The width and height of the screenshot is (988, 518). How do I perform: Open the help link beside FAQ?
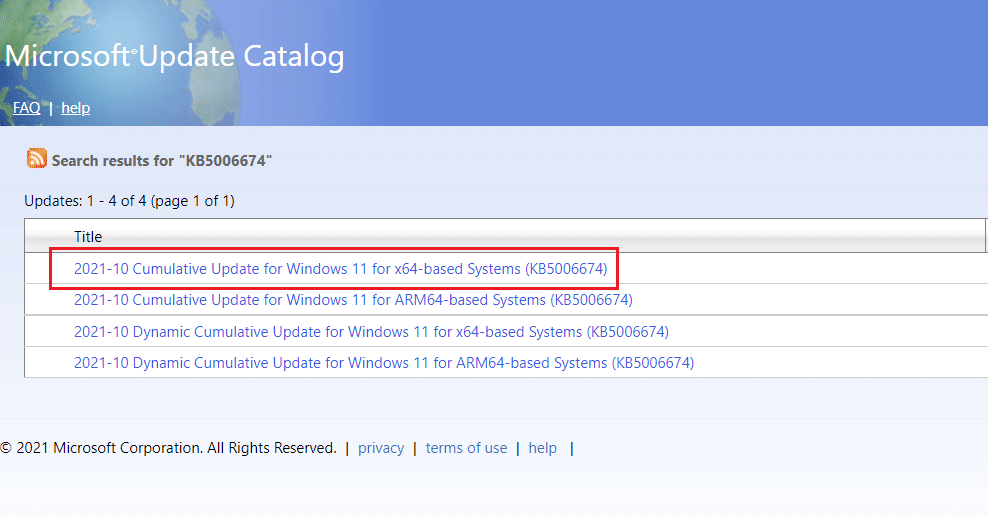[x=76, y=108]
